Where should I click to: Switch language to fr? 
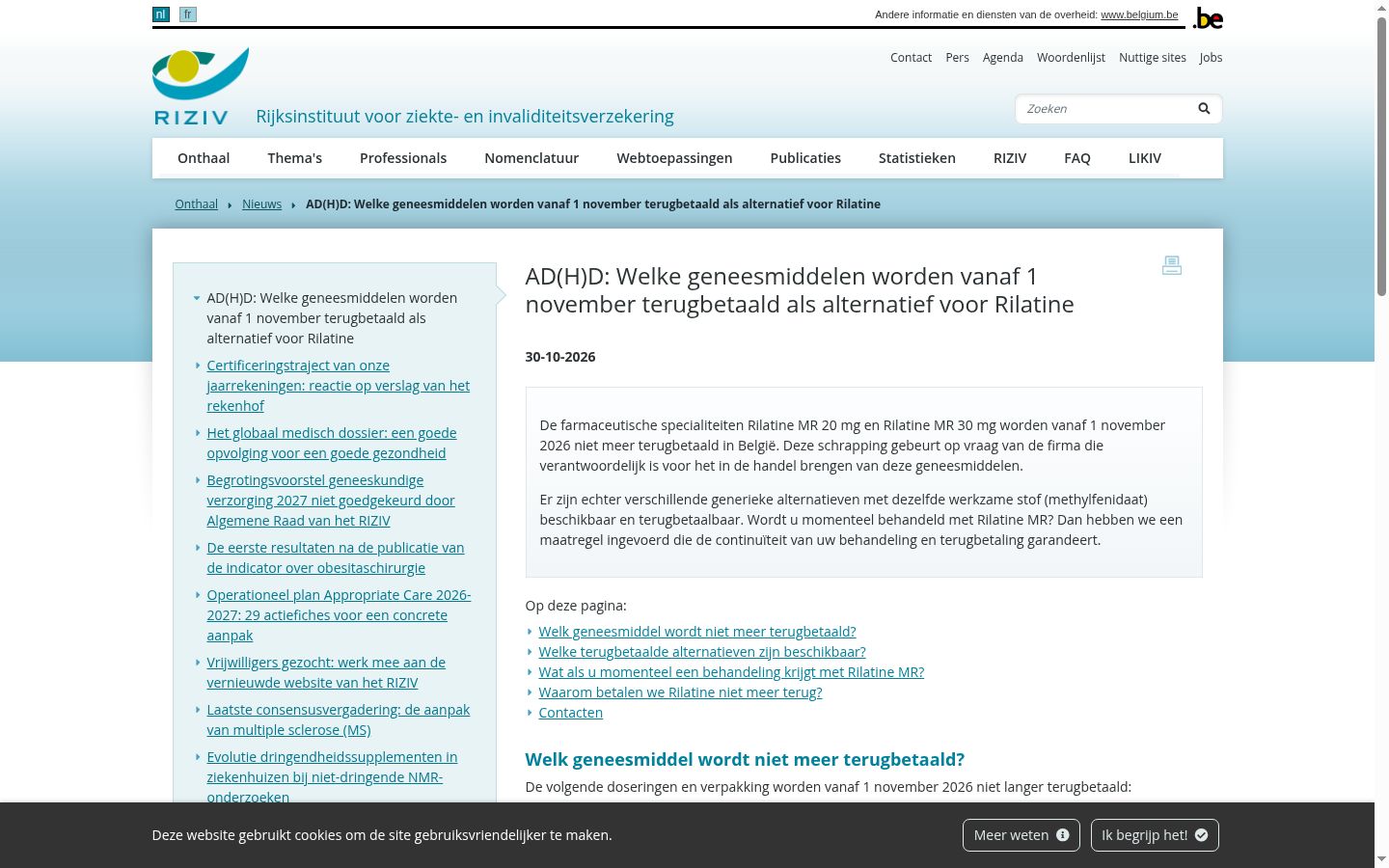[x=188, y=14]
